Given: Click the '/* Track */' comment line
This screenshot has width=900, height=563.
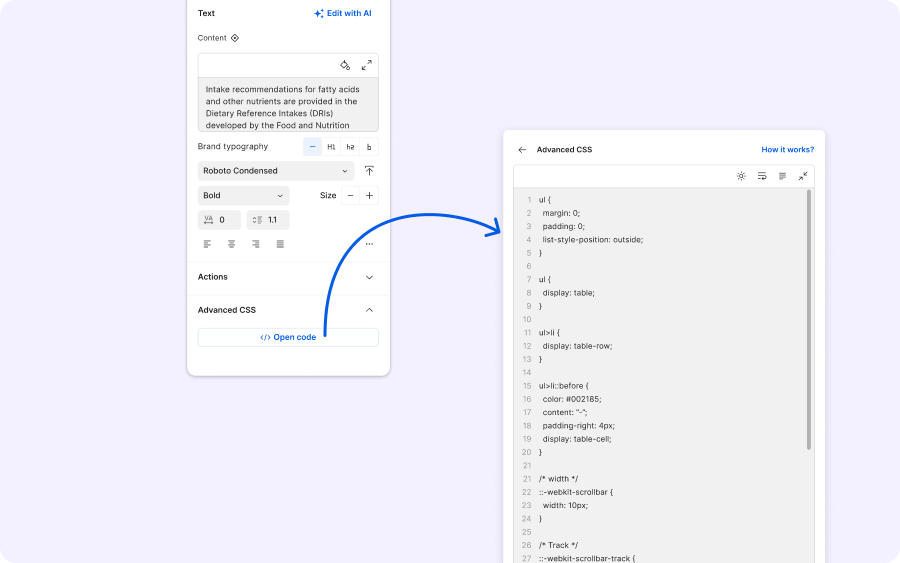Looking at the screenshot, I should pos(558,546).
